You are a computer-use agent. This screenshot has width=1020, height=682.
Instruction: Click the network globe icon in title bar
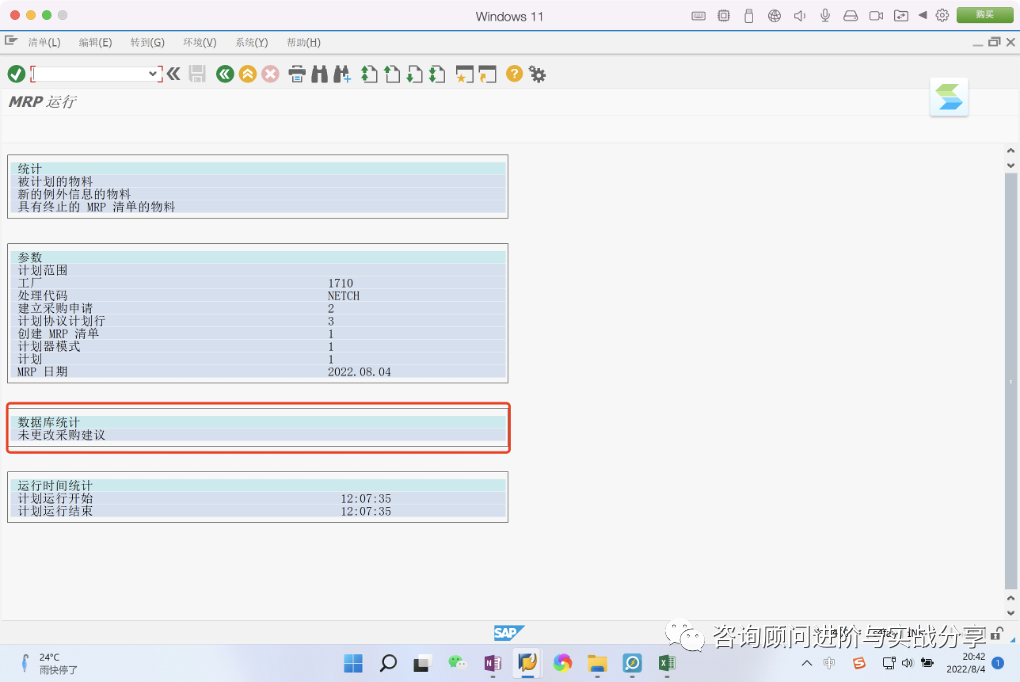coord(774,16)
